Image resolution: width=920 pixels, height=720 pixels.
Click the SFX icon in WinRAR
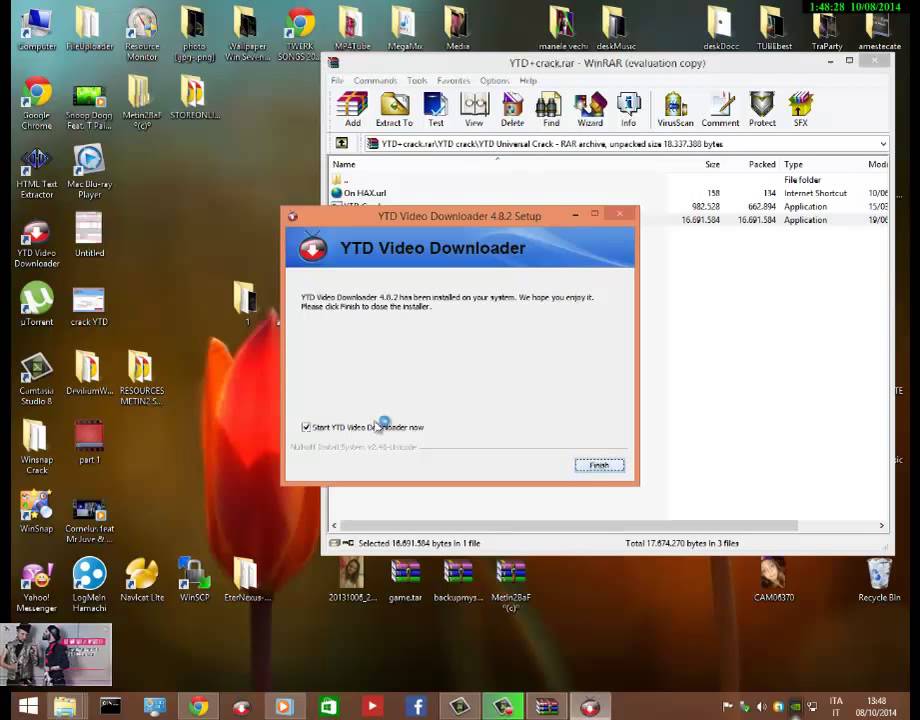pyautogui.click(x=801, y=110)
